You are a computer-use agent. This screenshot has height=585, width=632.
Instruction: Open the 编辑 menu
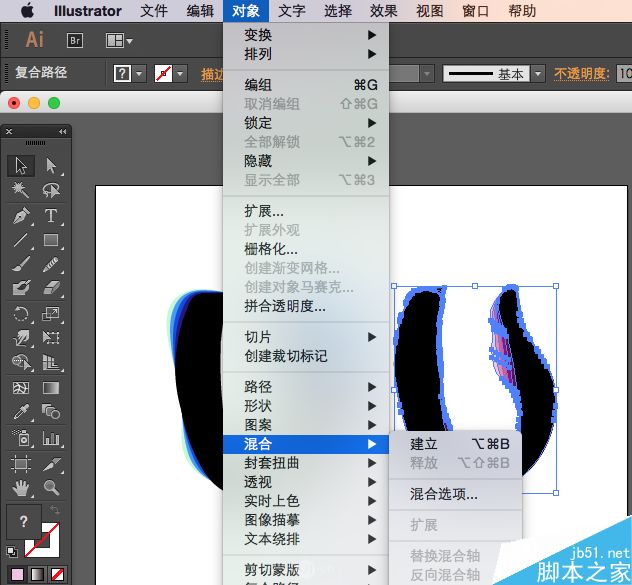(200, 11)
